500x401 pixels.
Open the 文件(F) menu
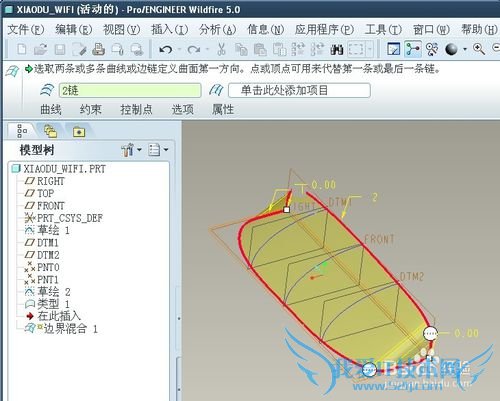click(26, 30)
